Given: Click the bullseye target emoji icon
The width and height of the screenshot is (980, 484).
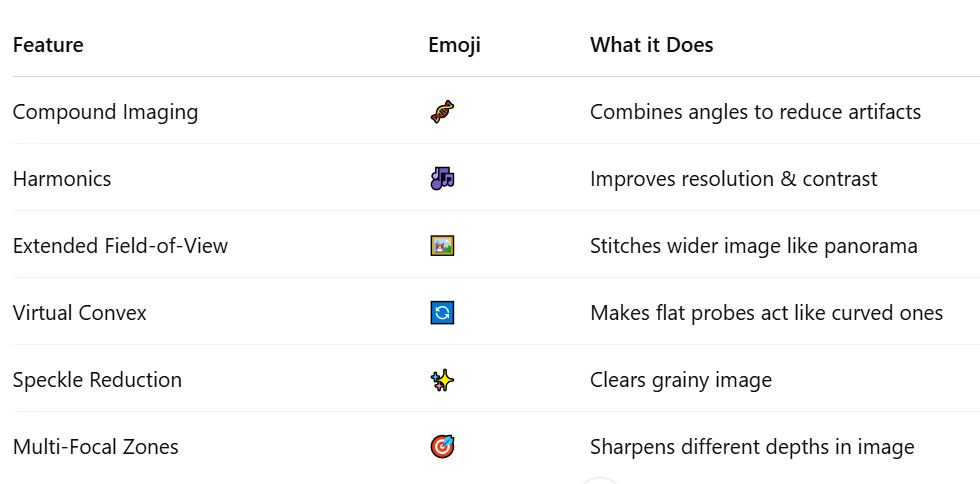Looking at the screenshot, I should coord(442,446).
